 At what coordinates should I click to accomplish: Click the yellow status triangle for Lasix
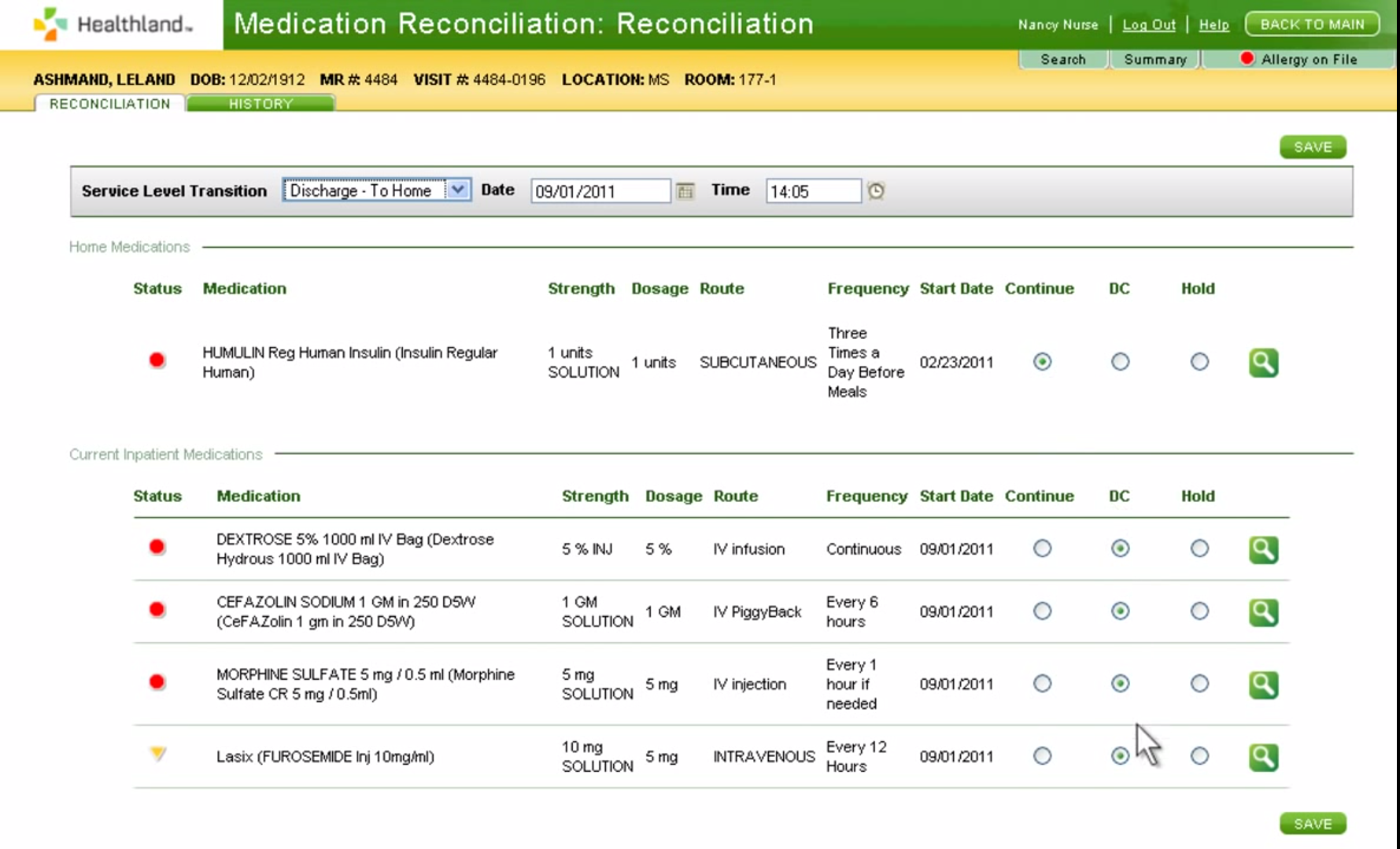(158, 754)
